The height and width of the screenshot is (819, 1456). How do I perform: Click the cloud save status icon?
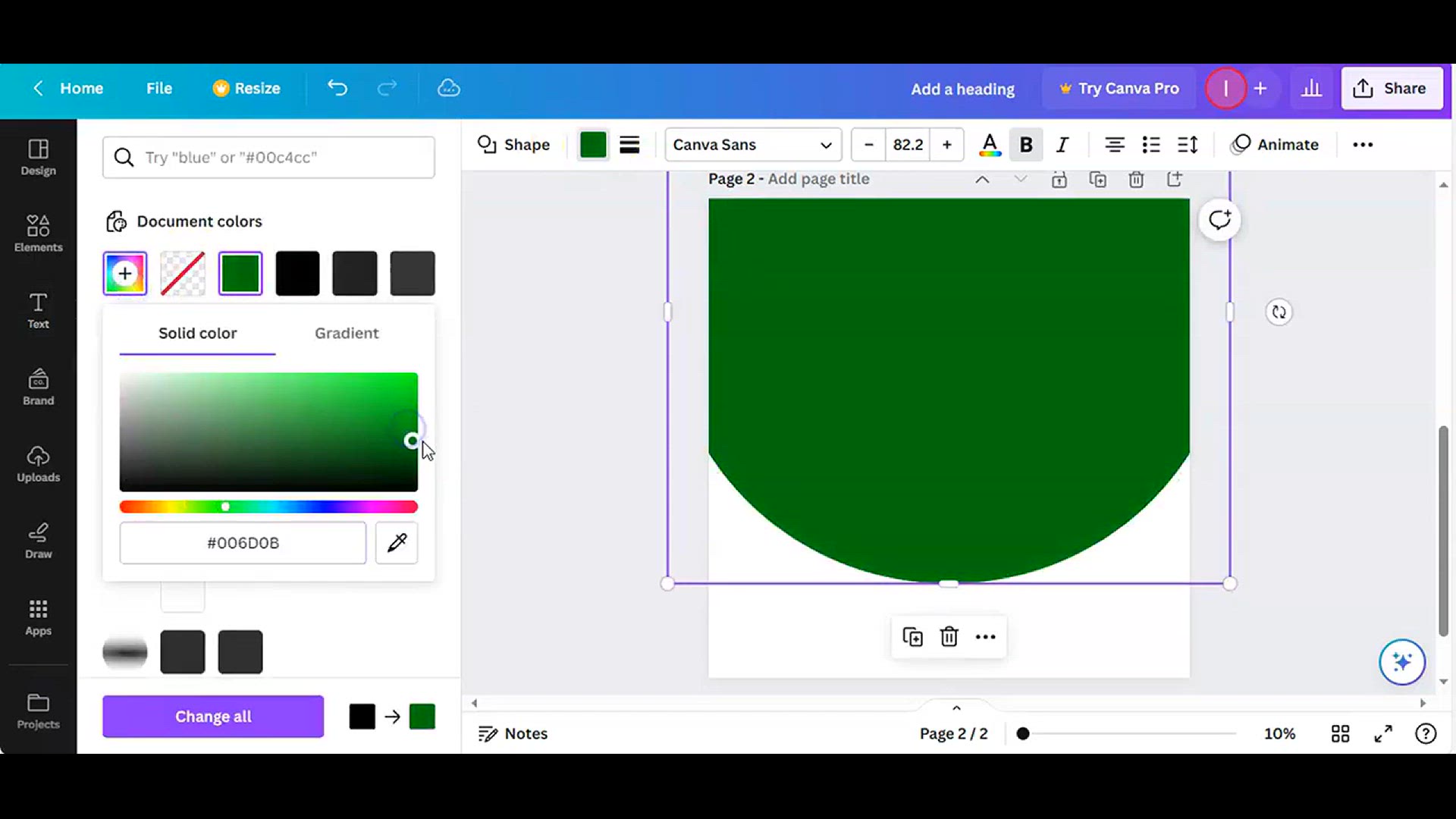[x=449, y=88]
